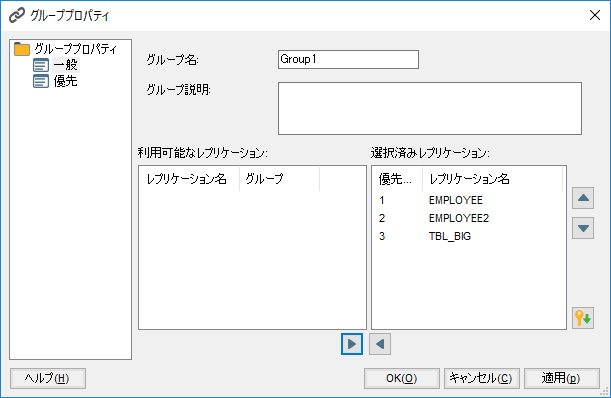
Task: Click the 一般 page icon in the tree
Action: pos(41,65)
